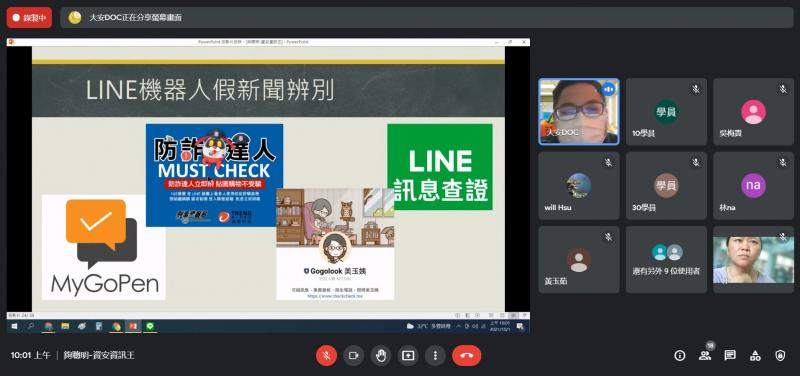Unmute the microphone in call controls
The height and width of the screenshot is (376, 800).
(x=327, y=356)
